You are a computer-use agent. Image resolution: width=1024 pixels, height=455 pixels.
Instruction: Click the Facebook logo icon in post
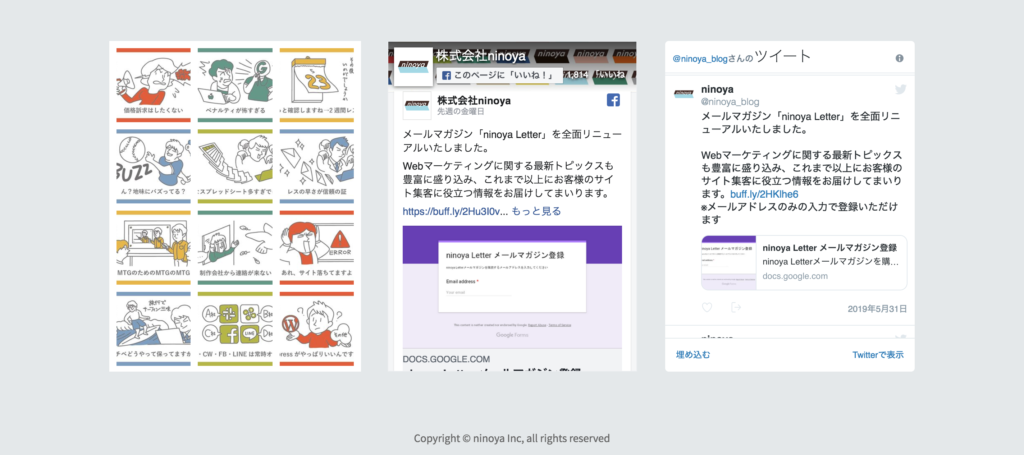613,101
